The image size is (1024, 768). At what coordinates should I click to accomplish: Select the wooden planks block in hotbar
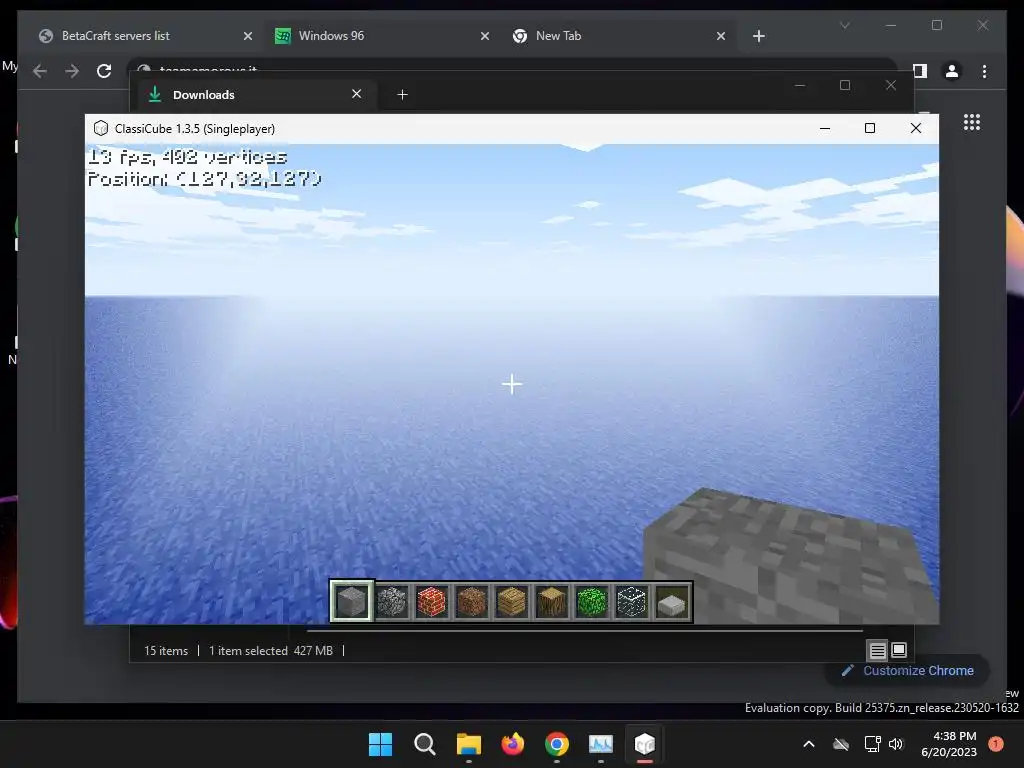511,601
